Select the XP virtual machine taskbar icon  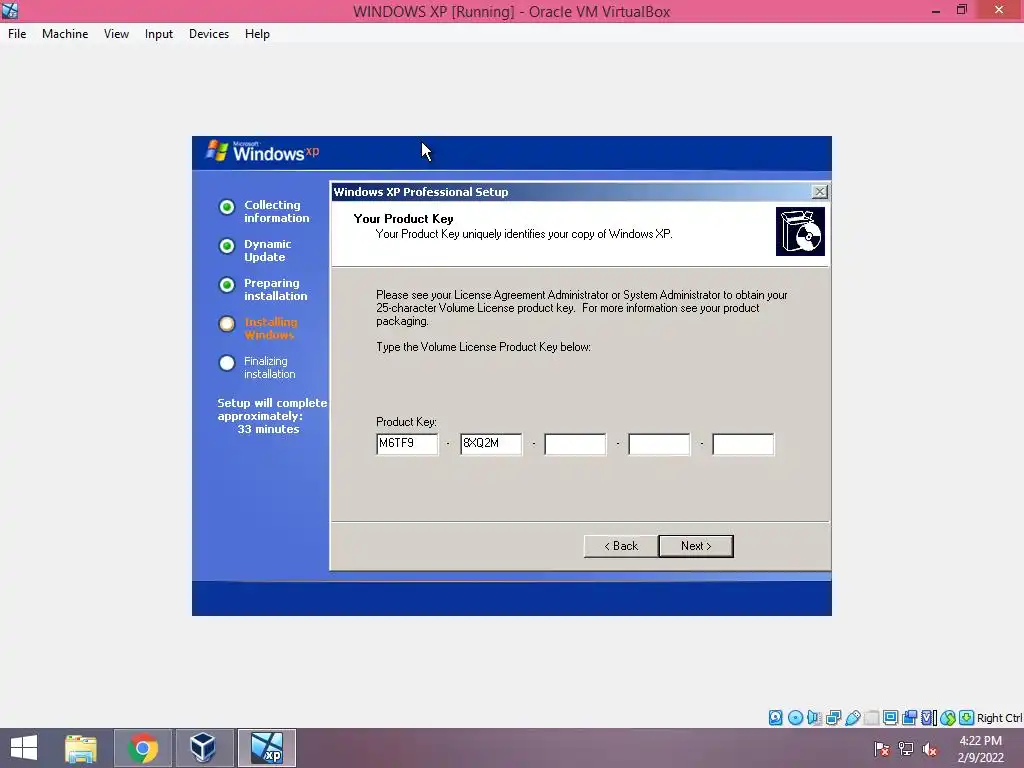266,748
